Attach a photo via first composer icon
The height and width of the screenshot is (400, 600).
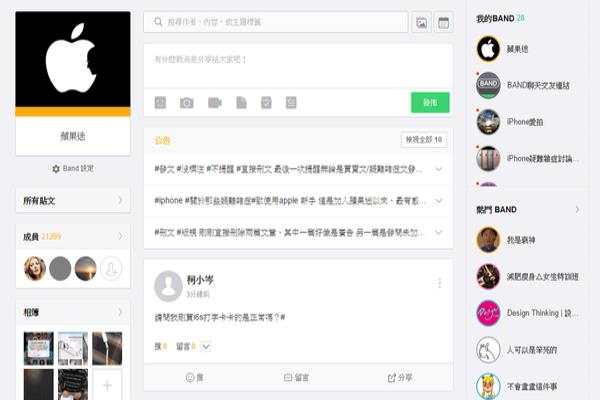(160, 103)
